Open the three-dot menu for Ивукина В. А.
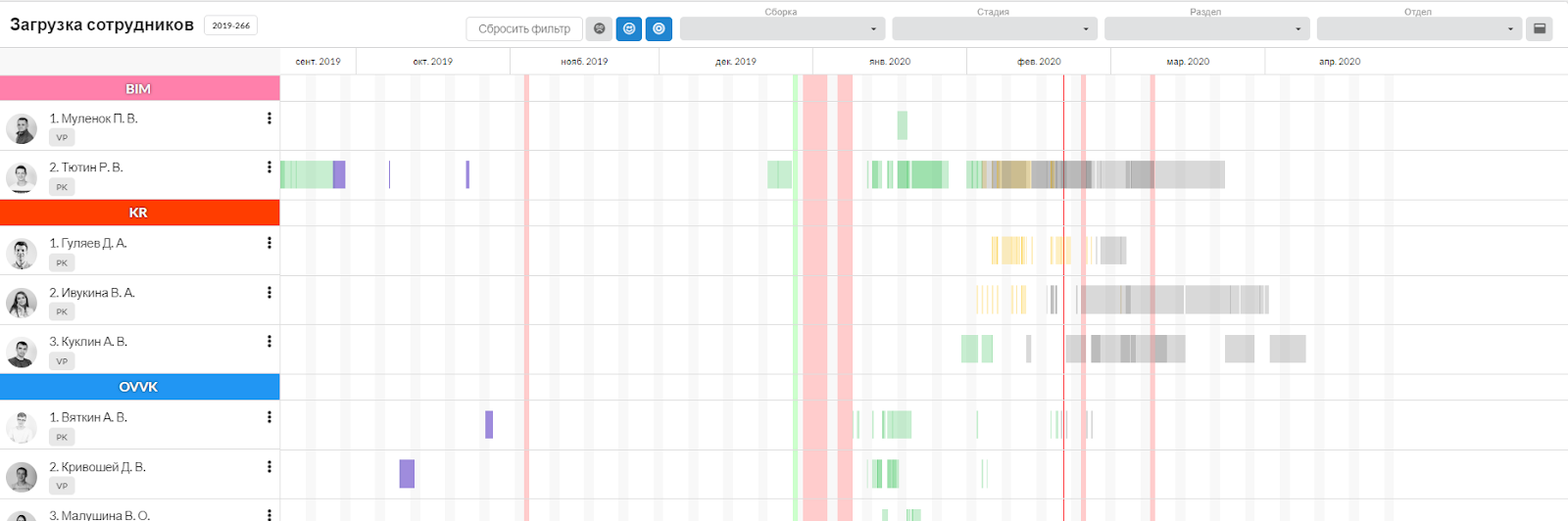This screenshot has width=1568, height=521. tap(269, 293)
